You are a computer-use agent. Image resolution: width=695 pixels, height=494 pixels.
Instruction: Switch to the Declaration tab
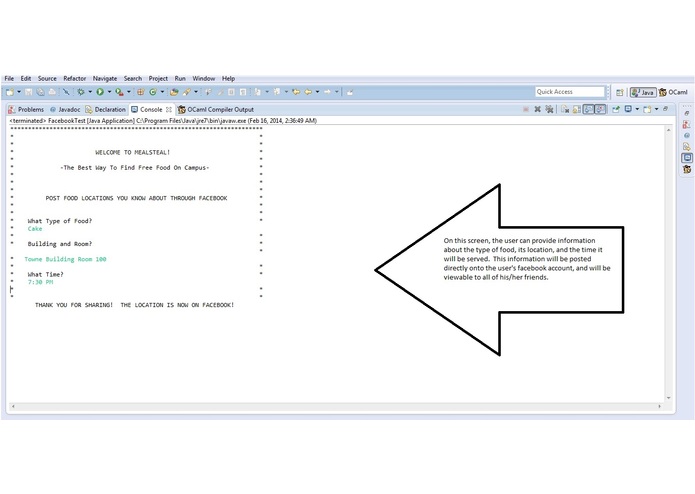105,109
